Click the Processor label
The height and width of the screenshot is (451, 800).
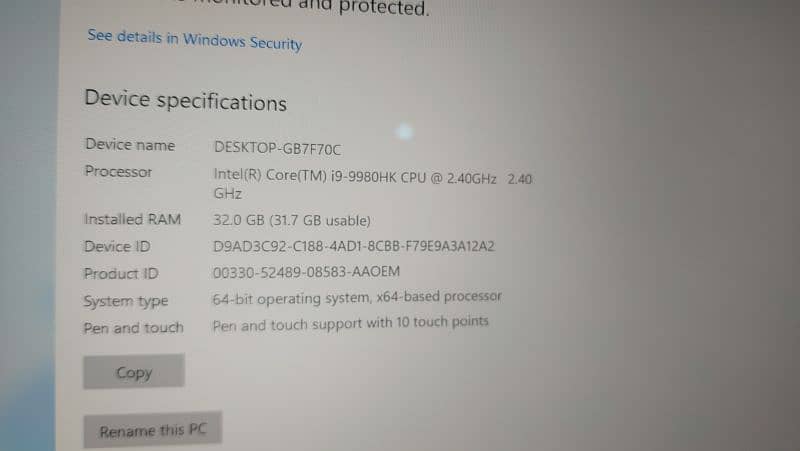(118, 171)
